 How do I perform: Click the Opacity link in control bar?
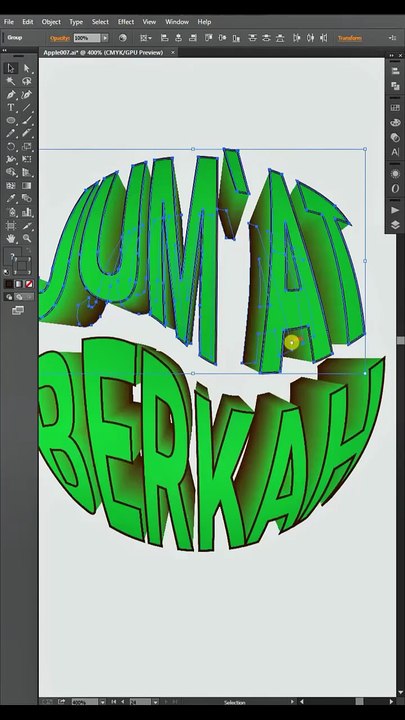[60, 38]
